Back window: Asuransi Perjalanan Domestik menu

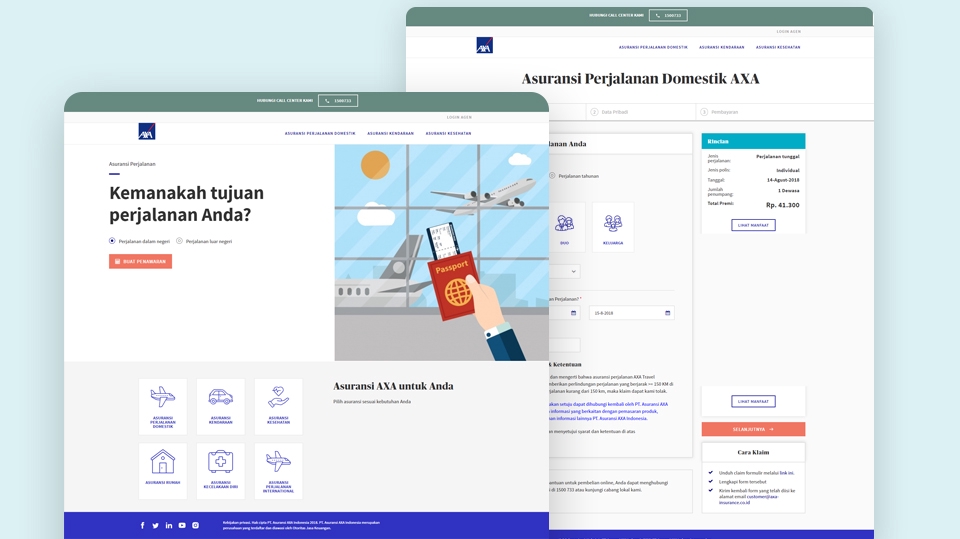click(x=653, y=47)
